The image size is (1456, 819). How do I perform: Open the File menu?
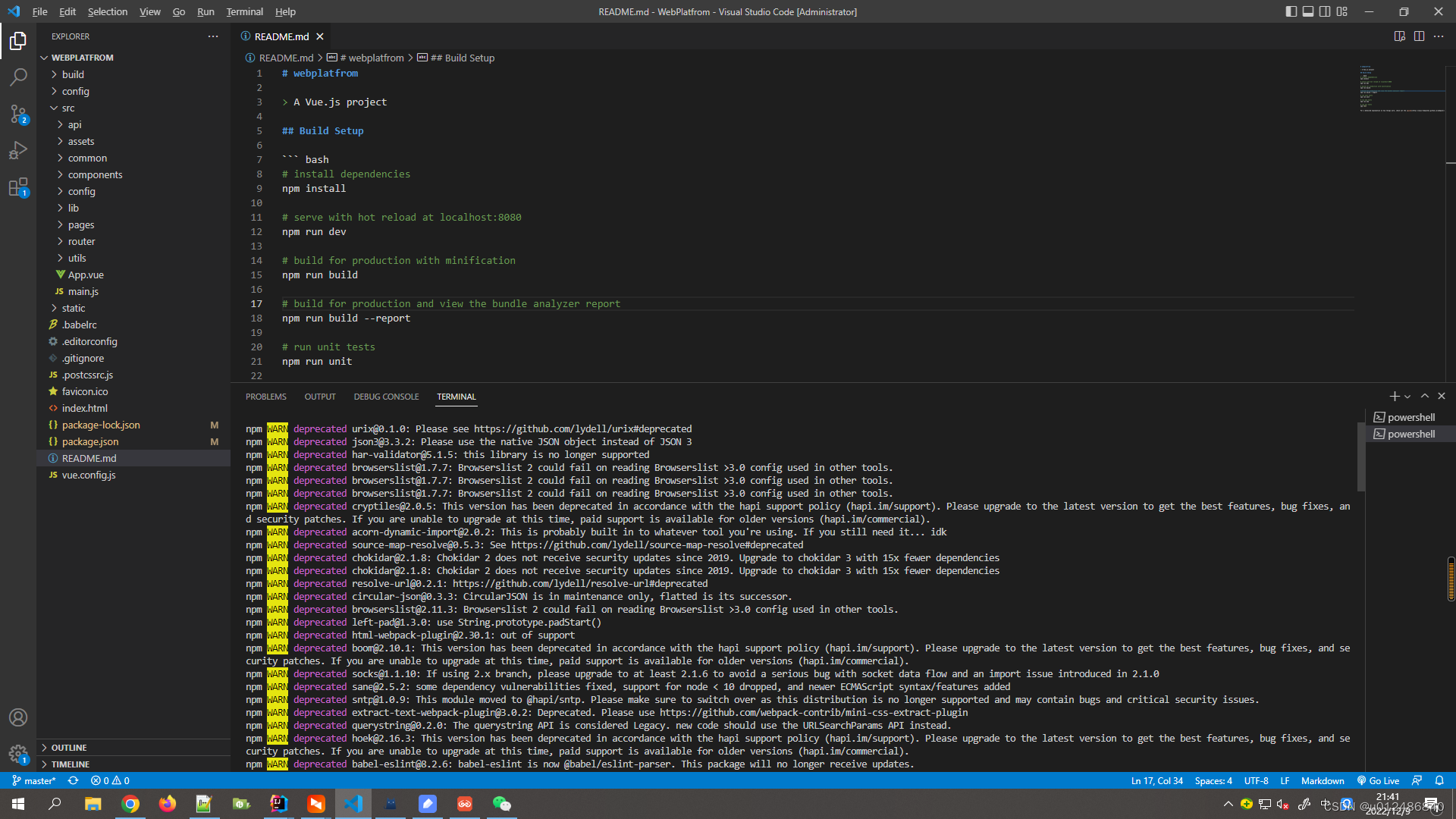tap(40, 11)
